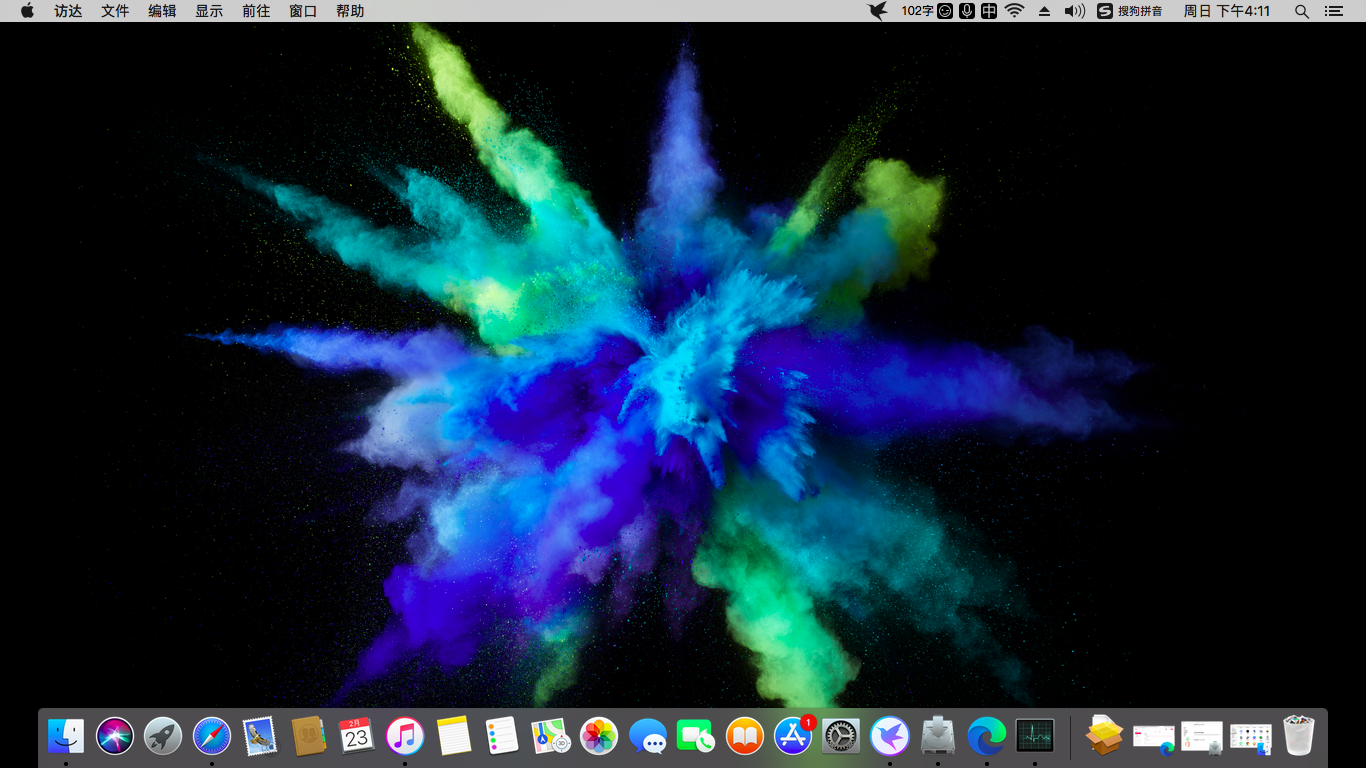Screen dimensions: 1366x768
Task: Open Spotlight search magnifier
Action: (1302, 11)
